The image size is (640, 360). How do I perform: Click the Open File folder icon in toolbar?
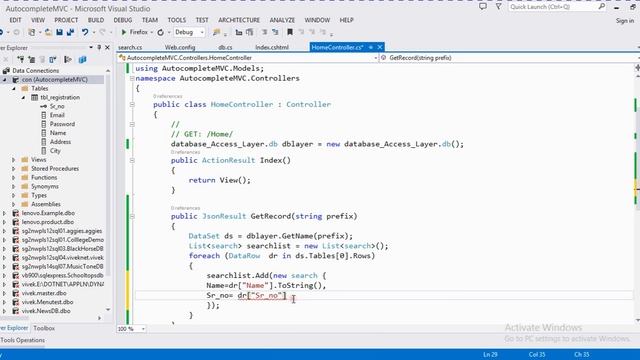click(48, 32)
